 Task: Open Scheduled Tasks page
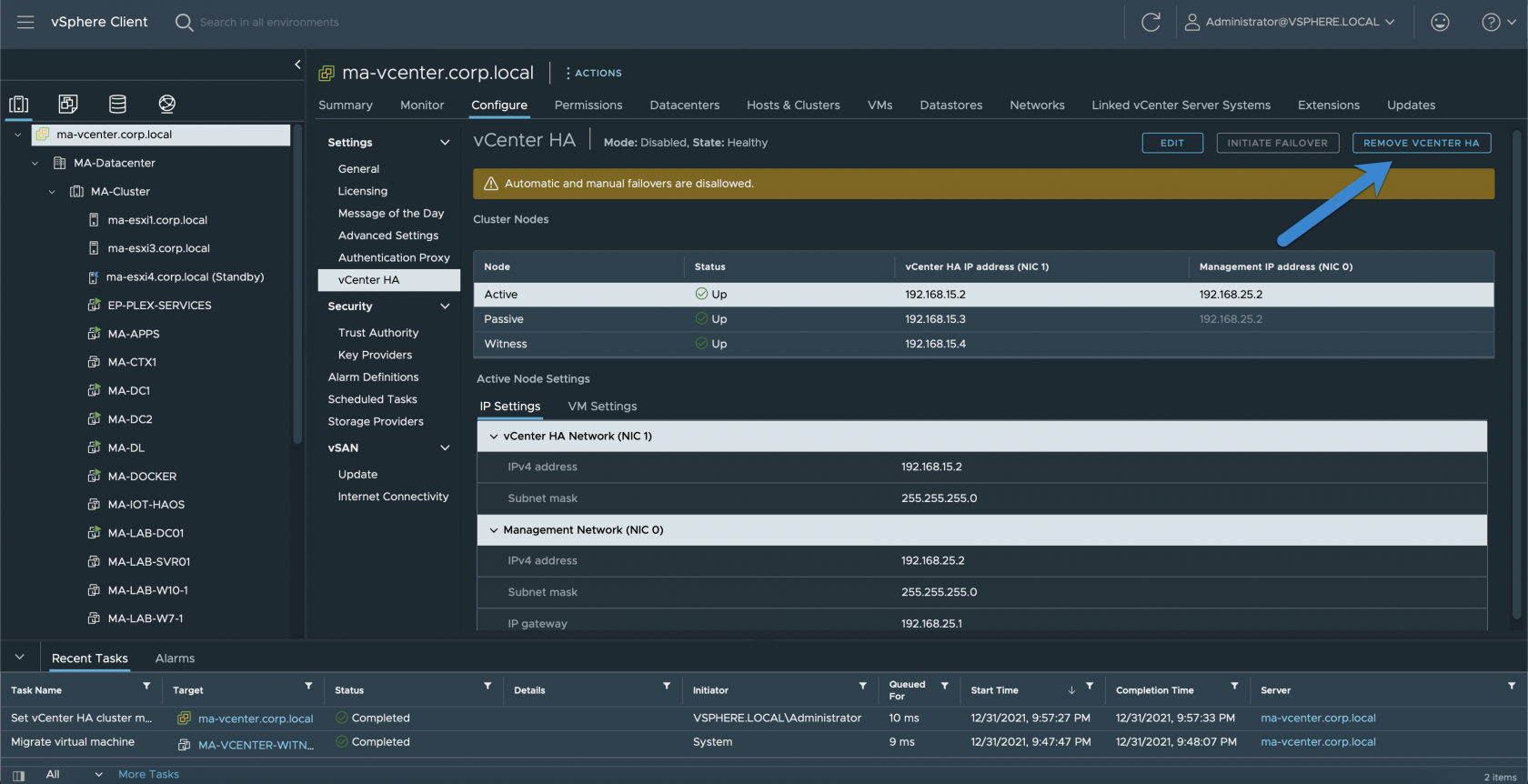click(x=372, y=399)
